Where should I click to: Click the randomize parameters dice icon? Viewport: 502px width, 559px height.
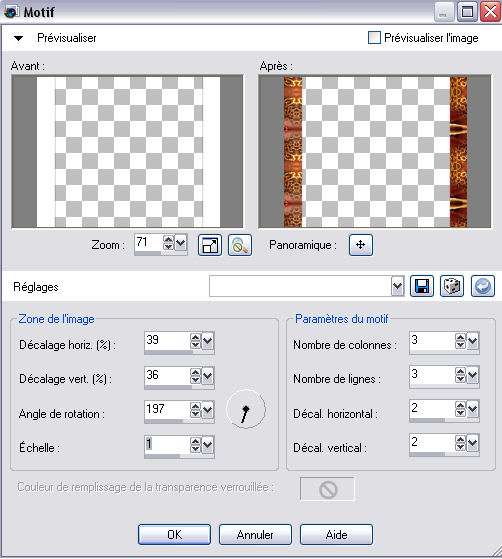click(x=452, y=286)
